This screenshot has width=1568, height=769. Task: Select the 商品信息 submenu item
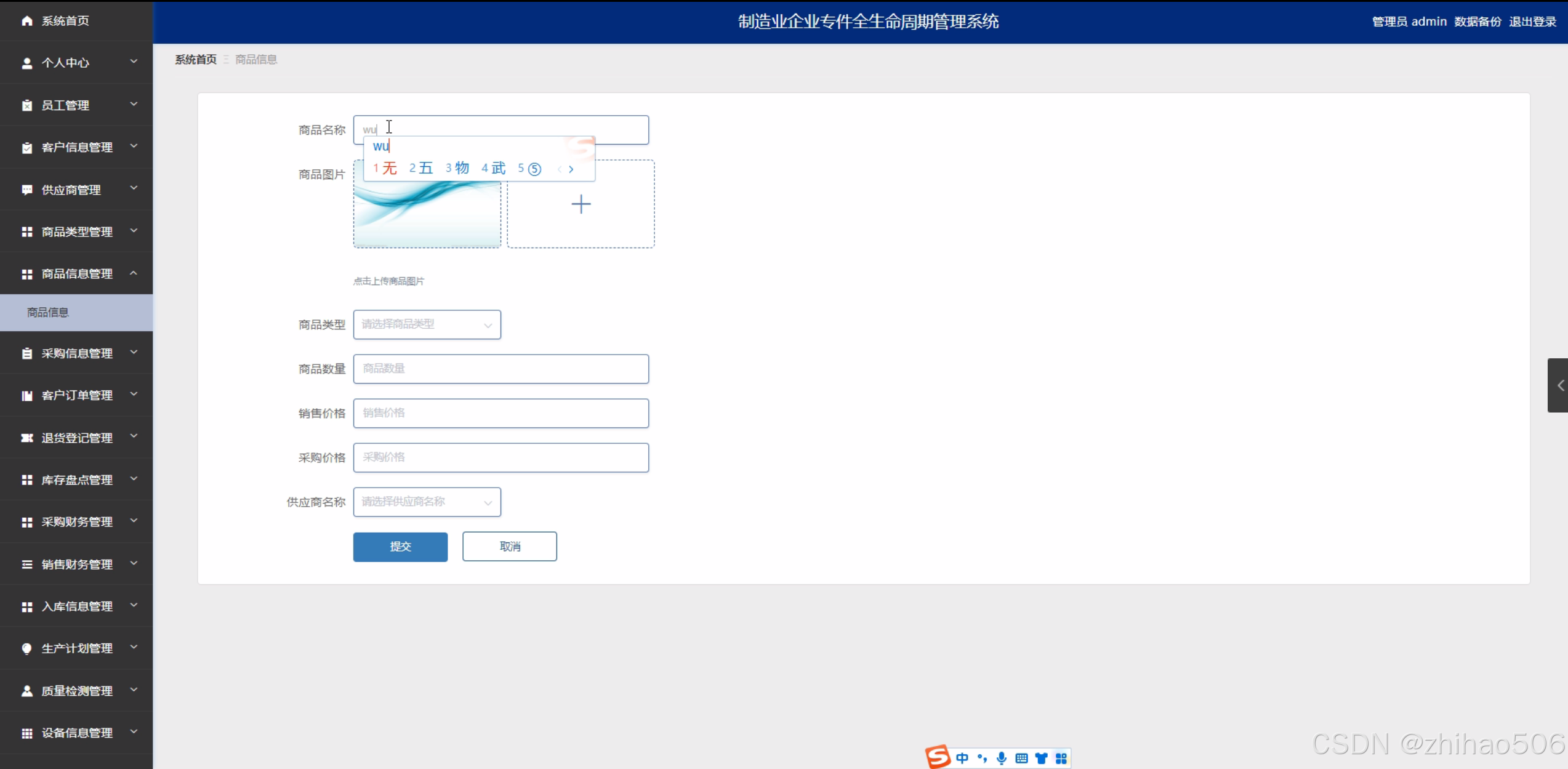pyautogui.click(x=48, y=313)
